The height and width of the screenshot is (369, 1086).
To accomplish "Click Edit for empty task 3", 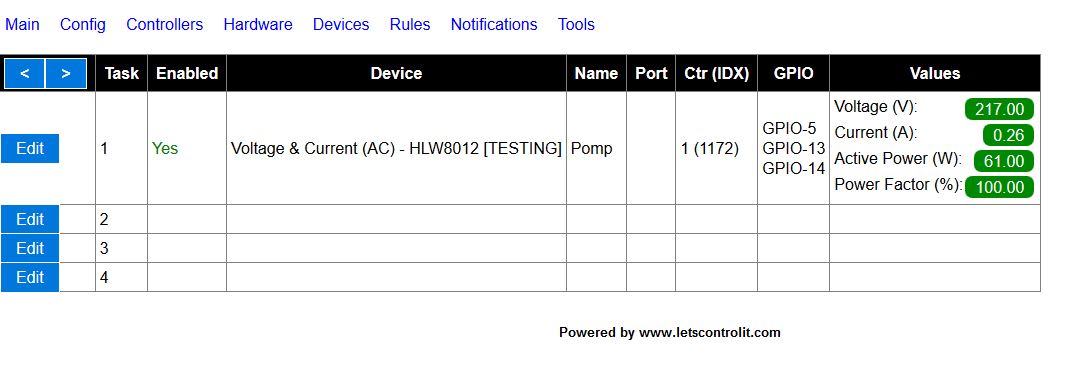I will pyautogui.click(x=30, y=248).
